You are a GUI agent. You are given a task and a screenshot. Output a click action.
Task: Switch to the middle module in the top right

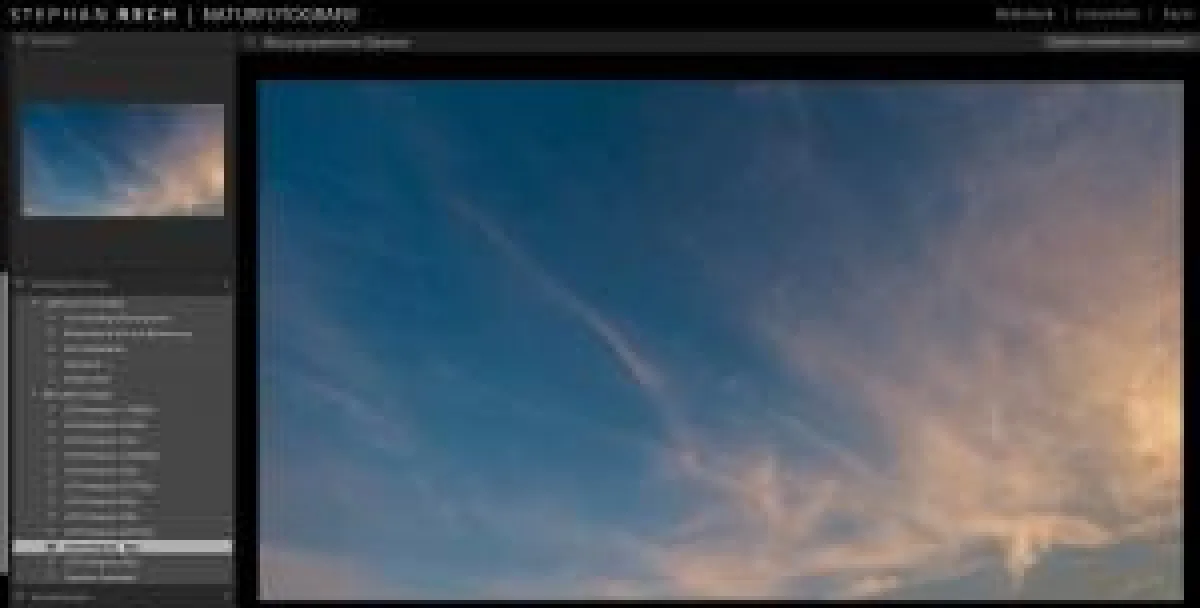[1107, 14]
